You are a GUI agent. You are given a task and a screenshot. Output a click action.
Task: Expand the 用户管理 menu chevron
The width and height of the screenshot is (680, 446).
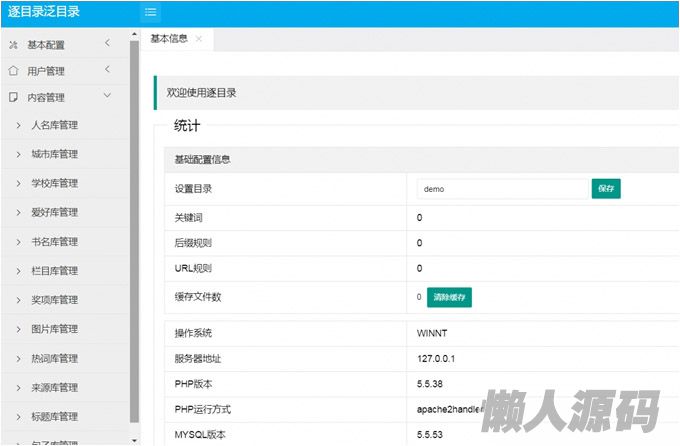[x=107, y=70]
